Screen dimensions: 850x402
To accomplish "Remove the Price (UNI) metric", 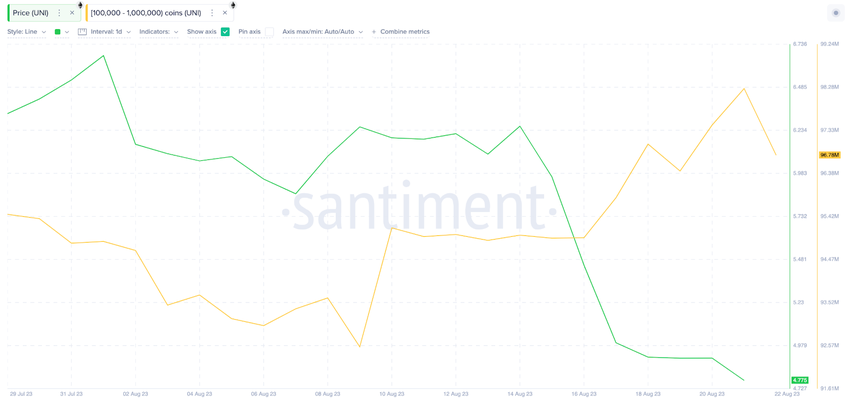I will click(x=72, y=12).
